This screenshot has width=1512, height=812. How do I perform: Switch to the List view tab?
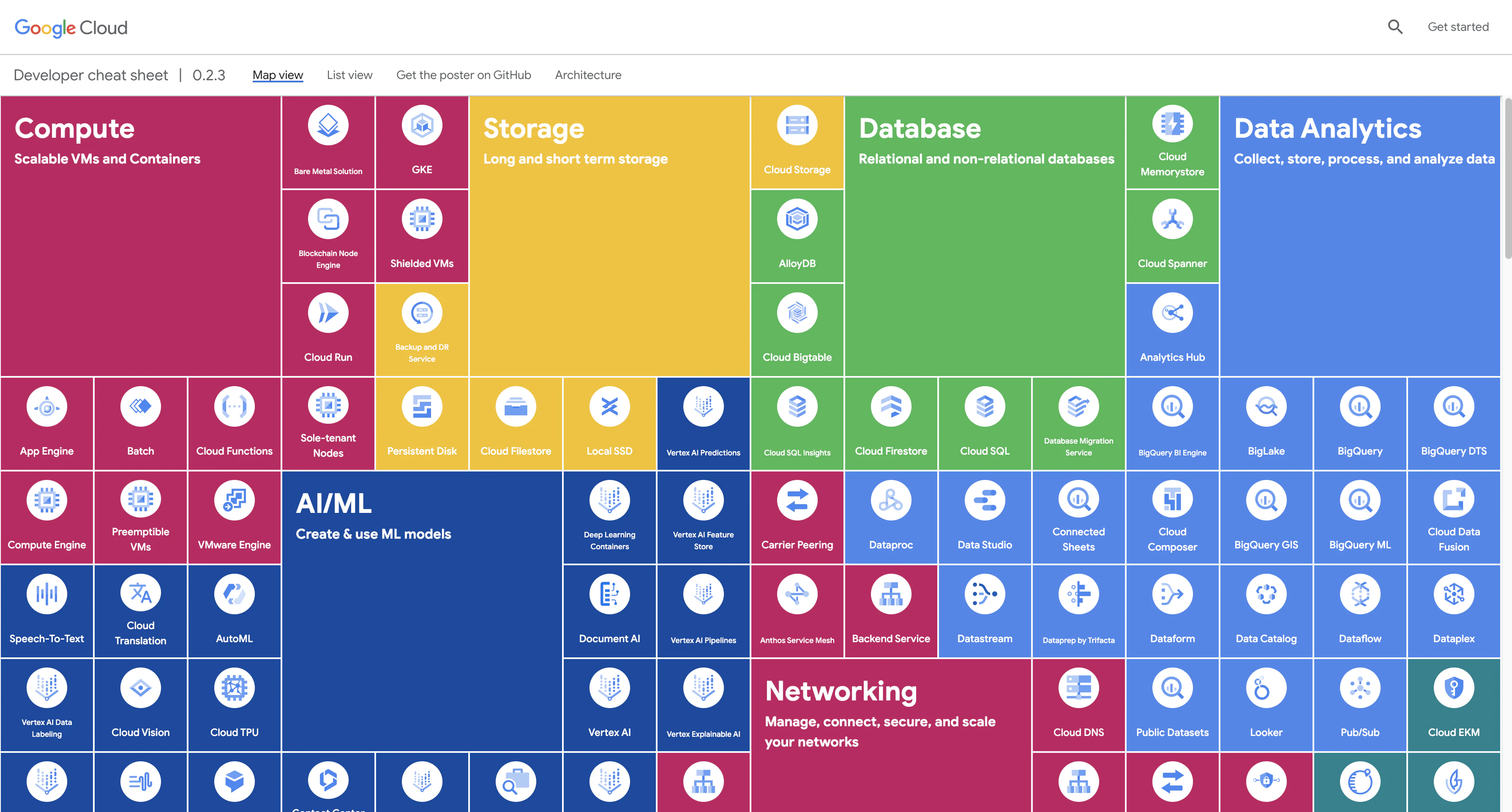tap(350, 75)
